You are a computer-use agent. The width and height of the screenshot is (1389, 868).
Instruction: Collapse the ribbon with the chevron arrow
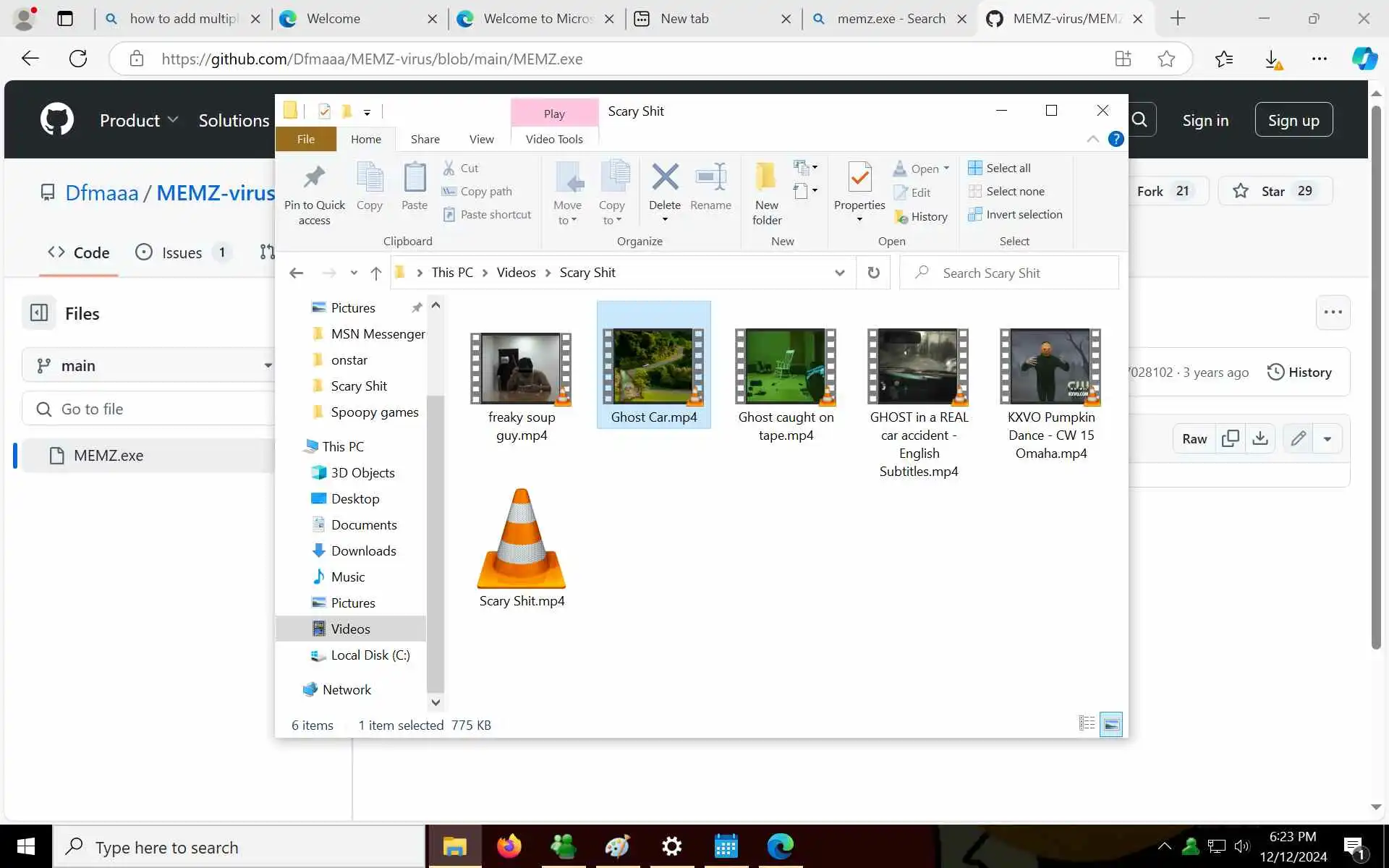[1092, 139]
